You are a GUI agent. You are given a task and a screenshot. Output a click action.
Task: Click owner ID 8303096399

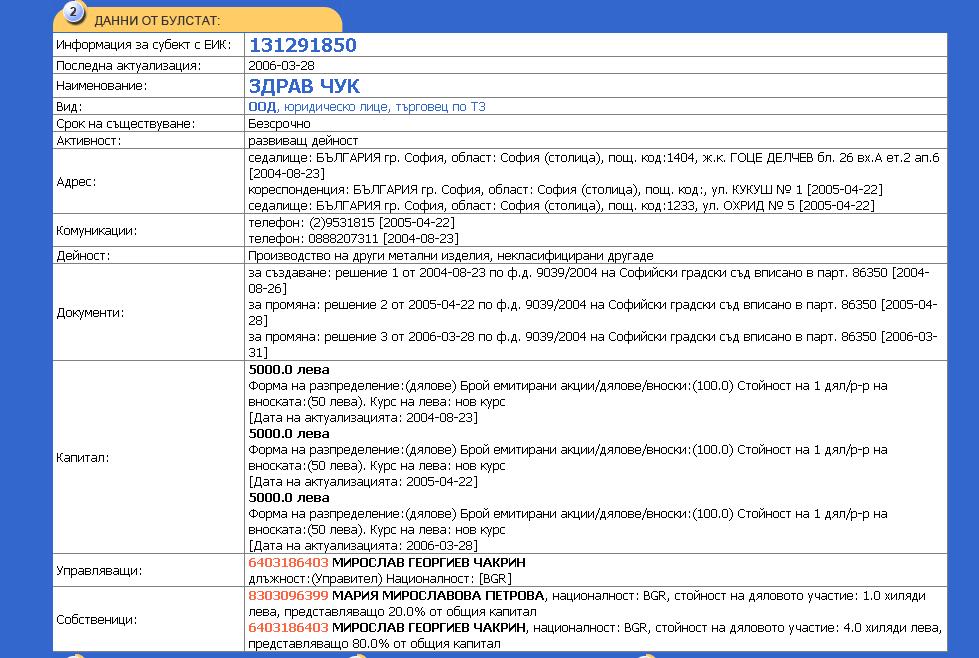pos(288,596)
